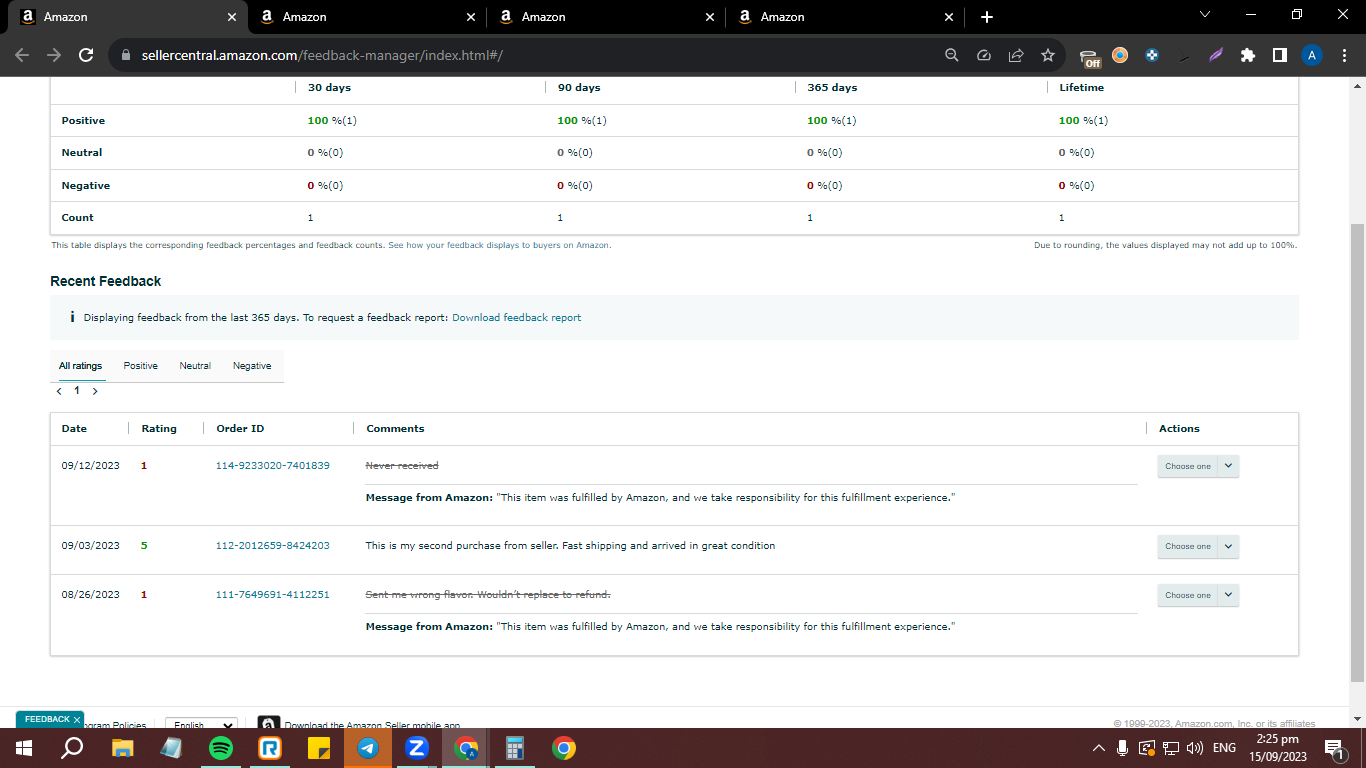
Task: Go forward with the browser arrow
Action: (54, 56)
